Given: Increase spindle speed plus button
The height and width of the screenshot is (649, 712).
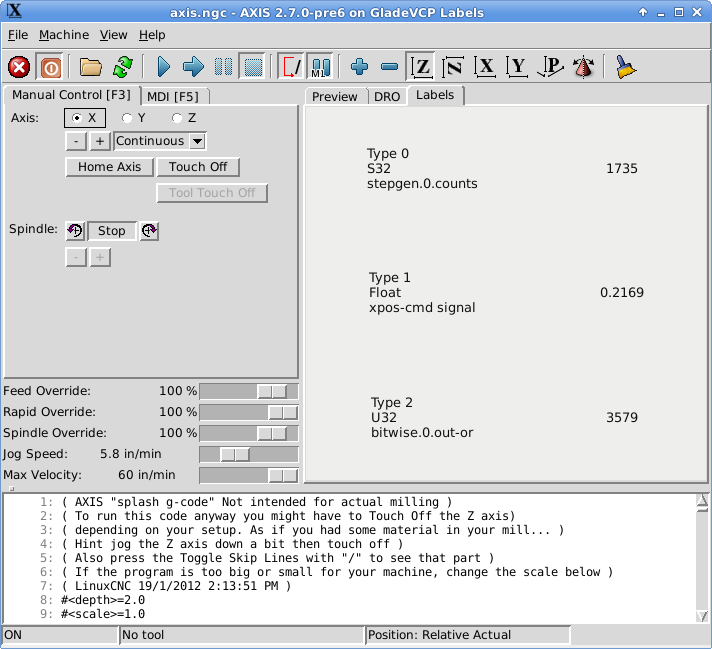Looking at the screenshot, I should point(100,258).
